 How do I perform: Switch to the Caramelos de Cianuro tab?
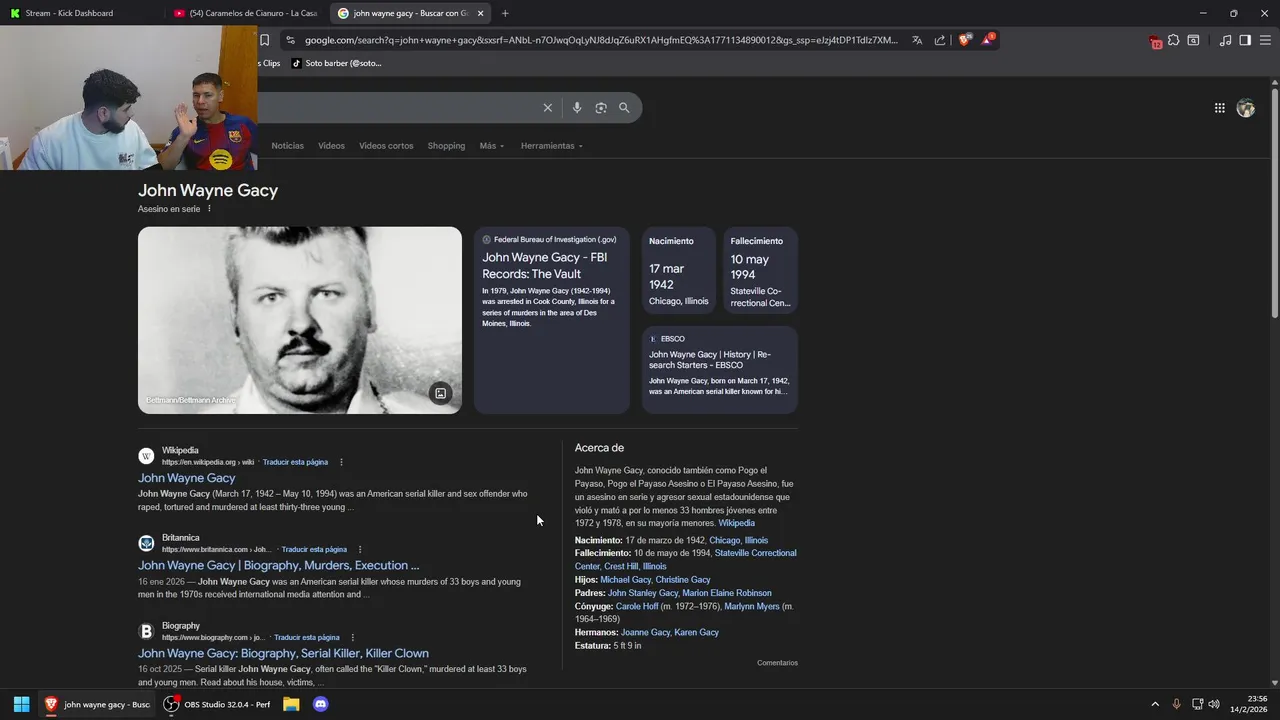pyautogui.click(x=245, y=13)
